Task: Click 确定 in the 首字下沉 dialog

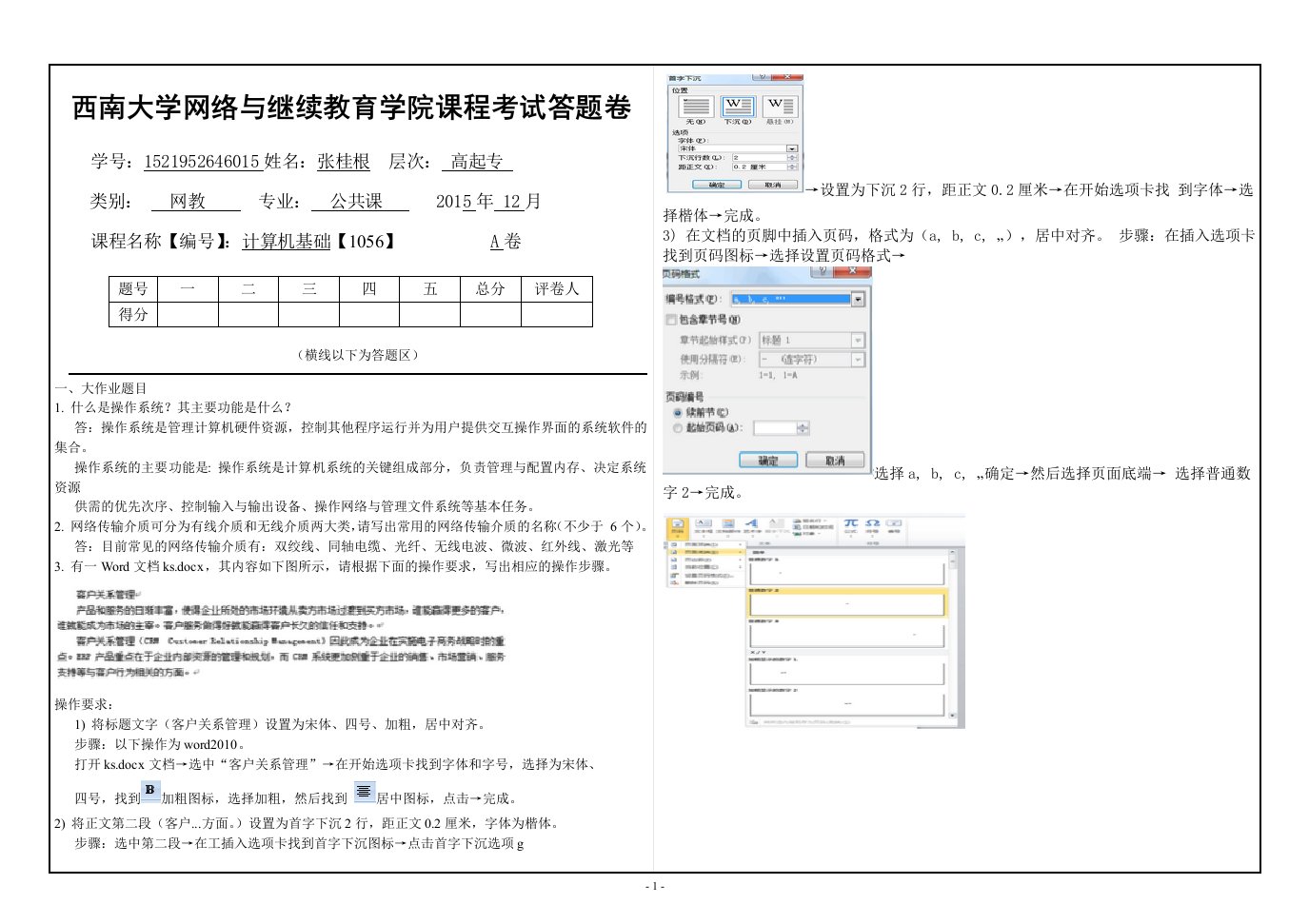Action: [717, 185]
